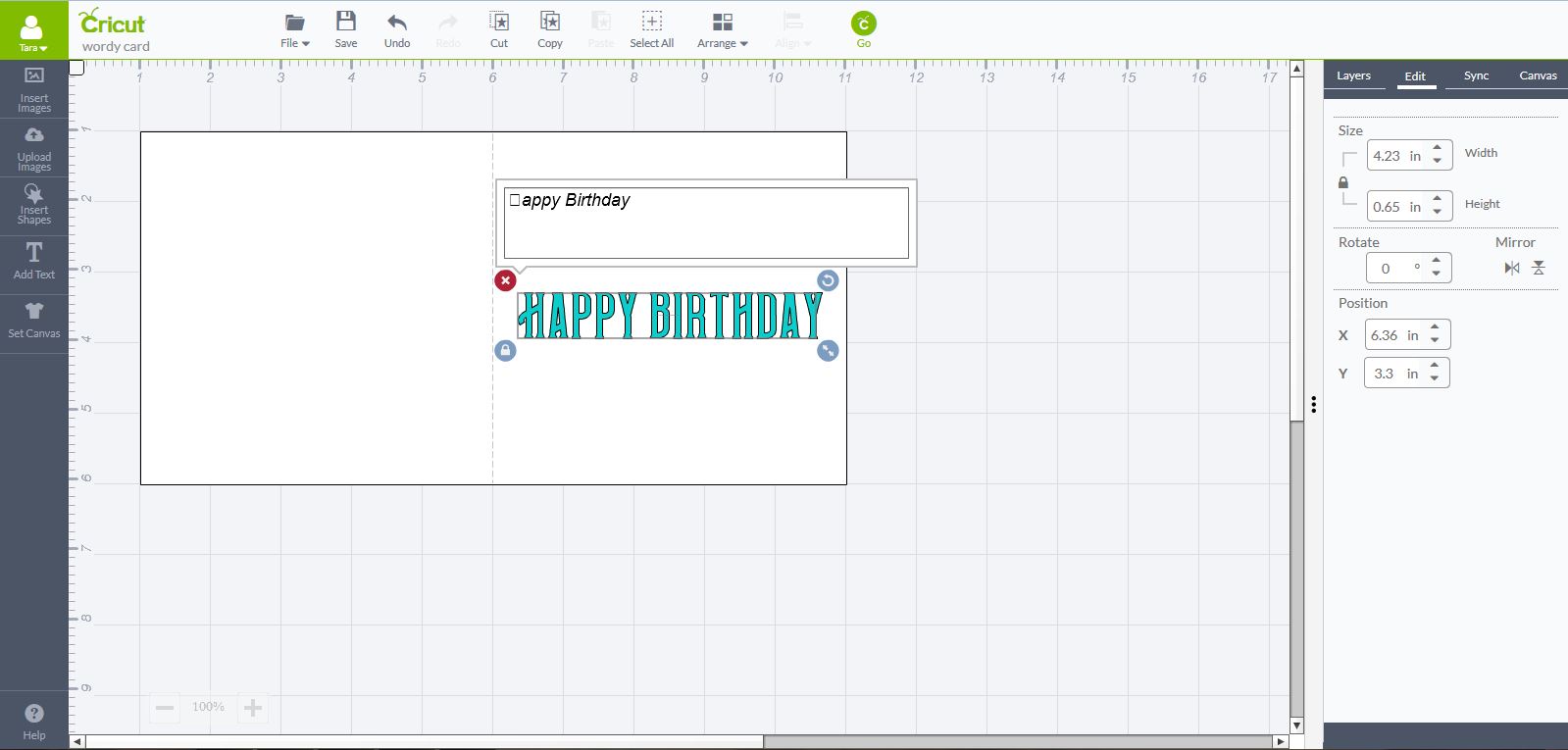Zoom out the canvas
The width and height of the screenshot is (1568, 750).
click(165, 708)
